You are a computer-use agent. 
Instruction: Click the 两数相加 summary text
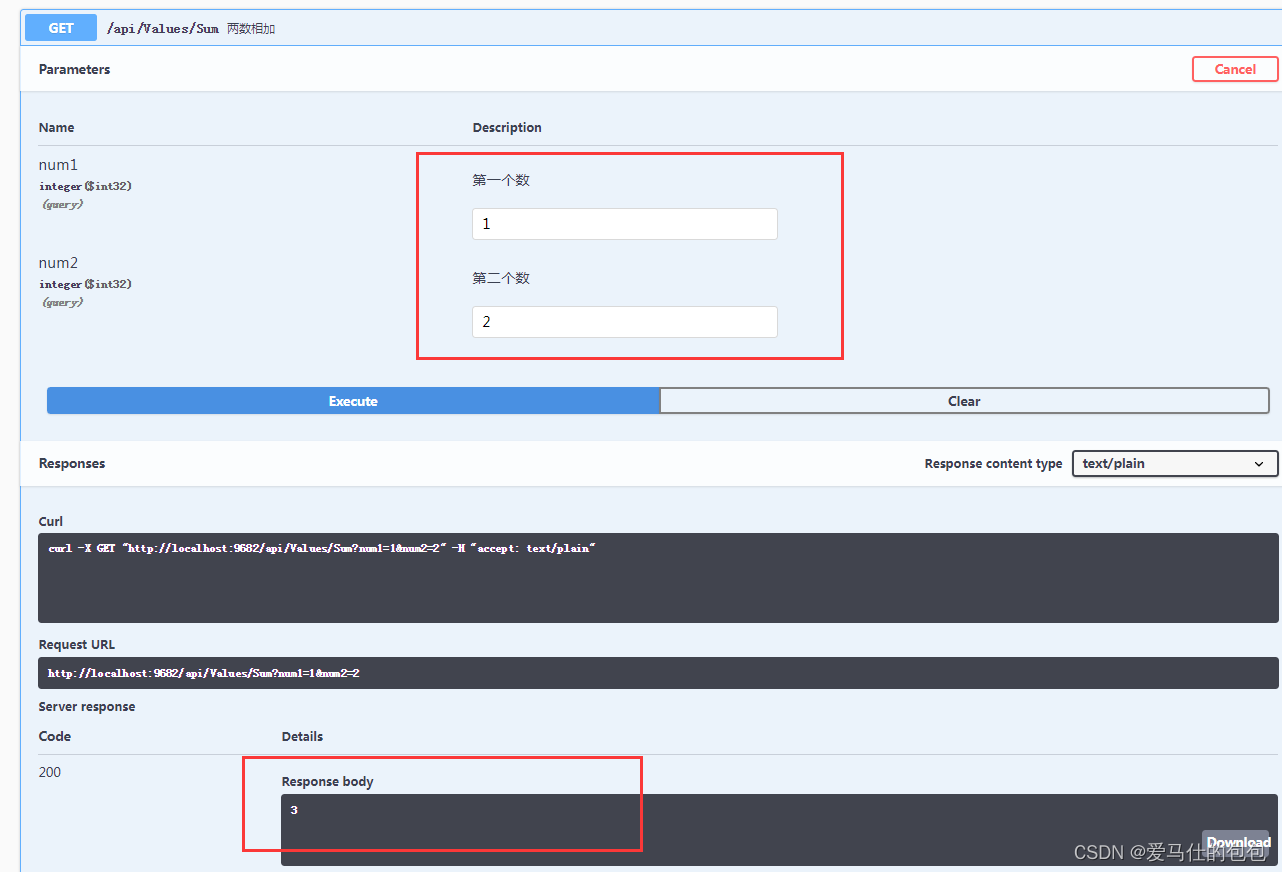click(251, 29)
